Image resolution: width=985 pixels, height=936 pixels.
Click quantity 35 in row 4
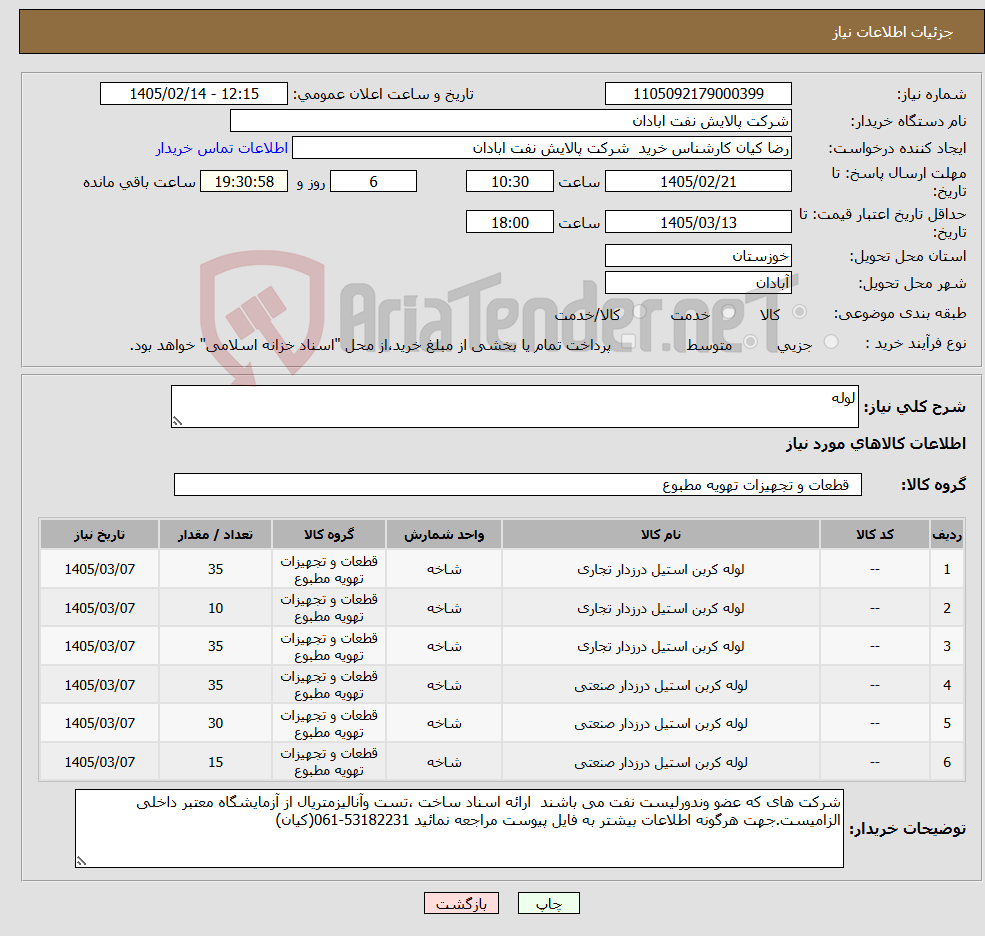click(215, 685)
